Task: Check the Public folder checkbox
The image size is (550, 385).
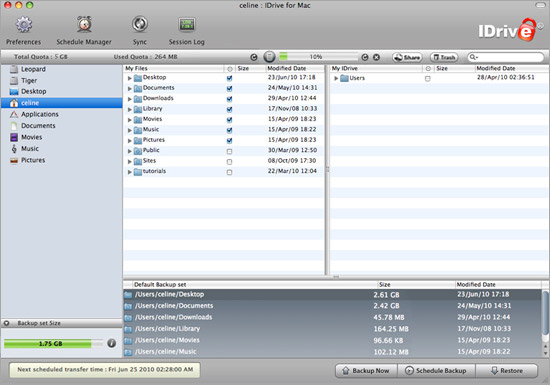Action: point(229,151)
